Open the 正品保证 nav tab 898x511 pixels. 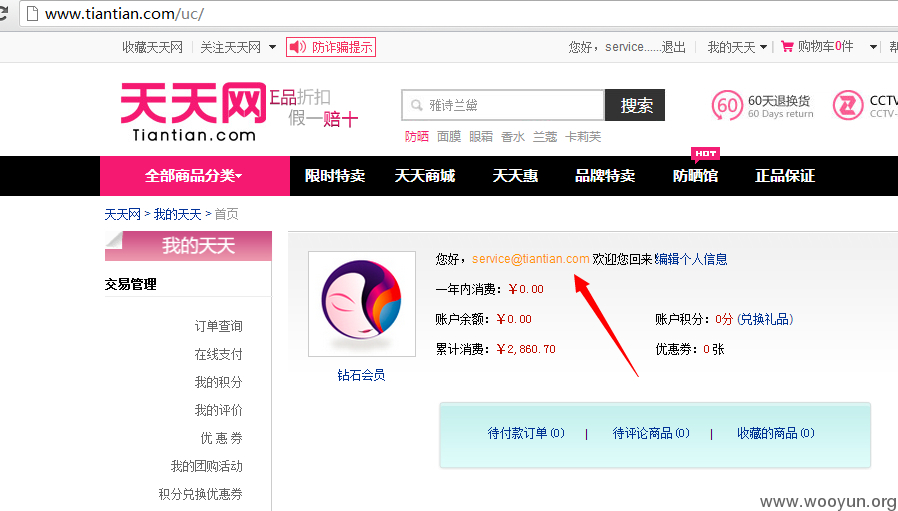click(x=785, y=175)
